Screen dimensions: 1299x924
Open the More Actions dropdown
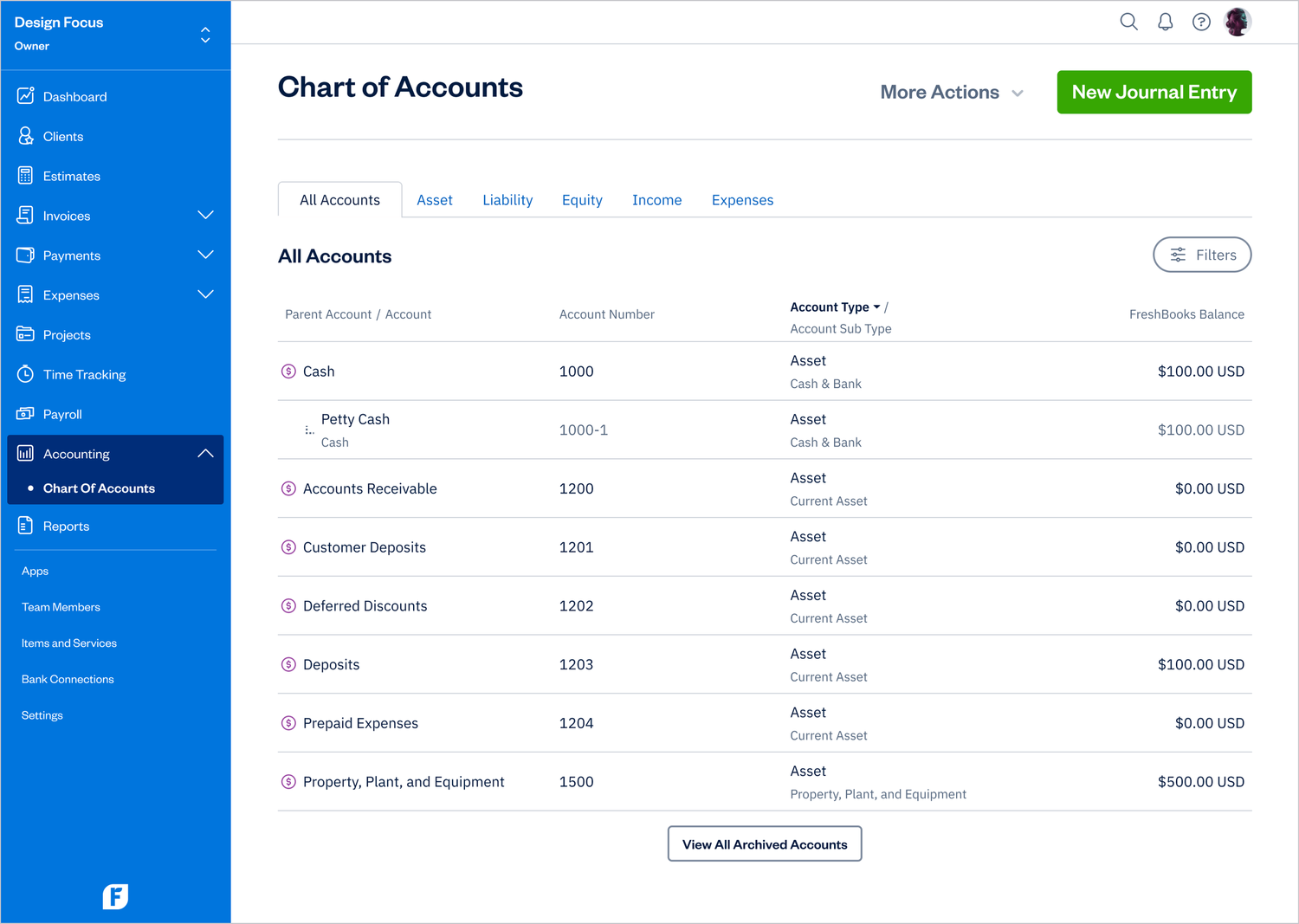pos(951,92)
